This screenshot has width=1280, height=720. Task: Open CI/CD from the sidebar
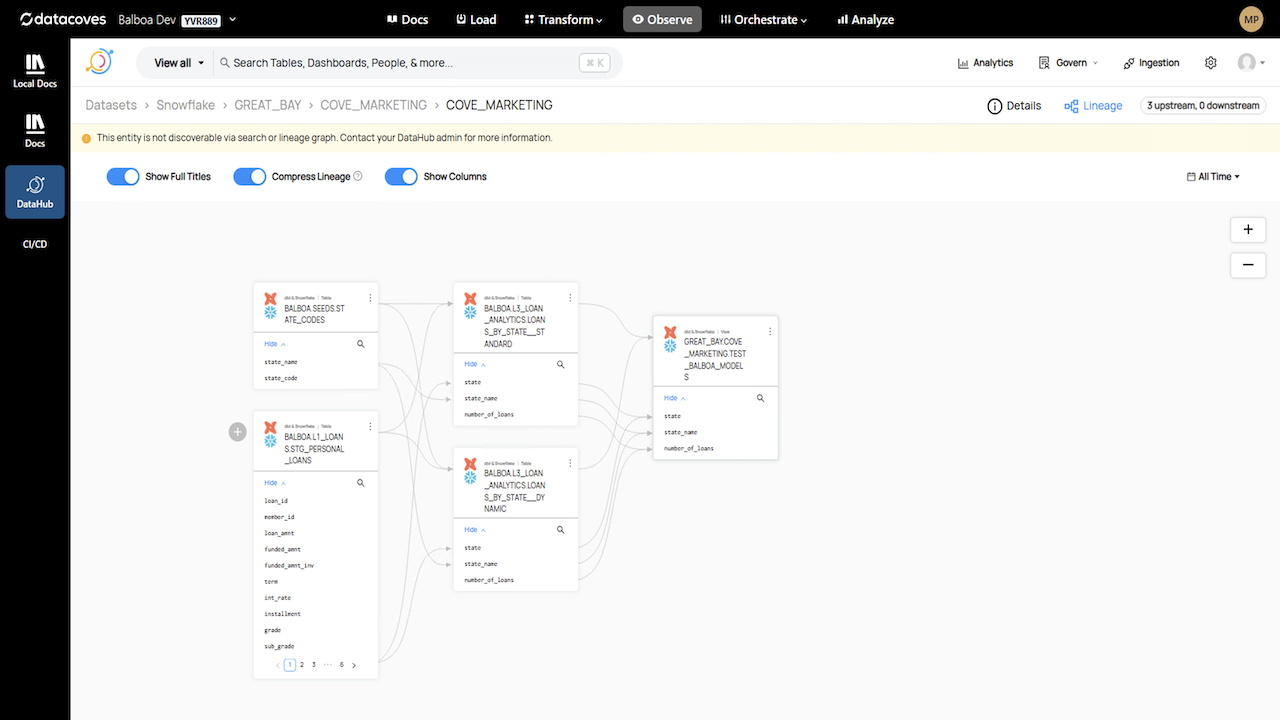coord(35,244)
